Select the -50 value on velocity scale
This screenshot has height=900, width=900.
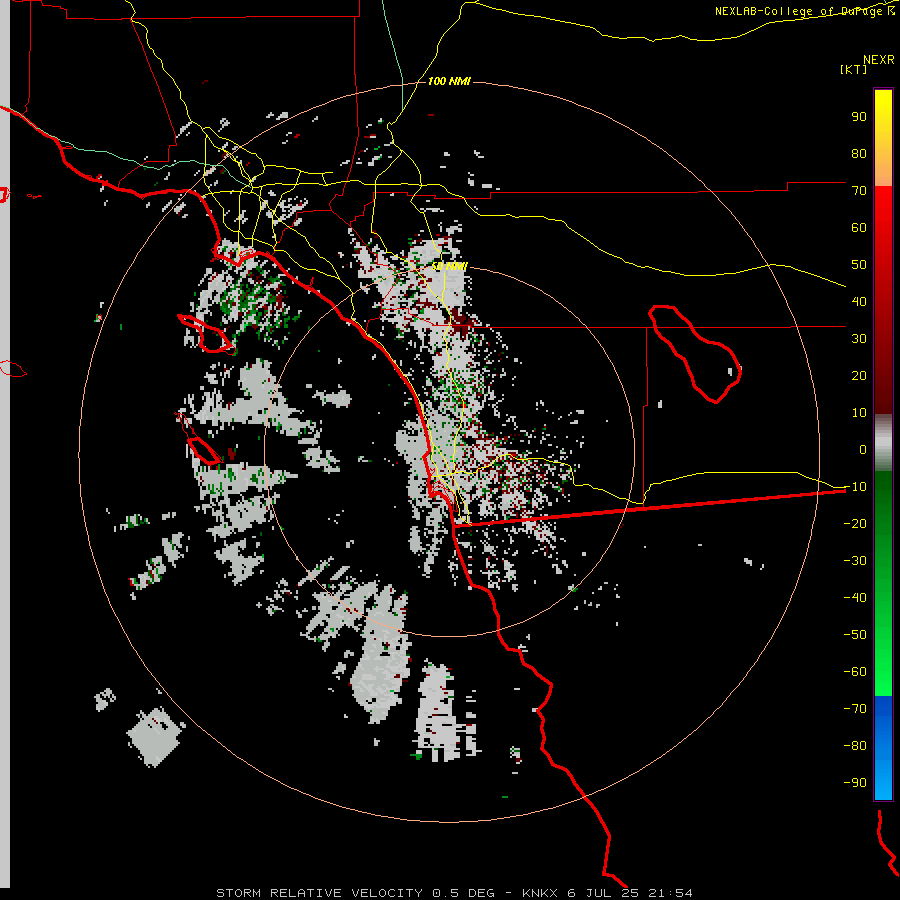[x=855, y=634]
